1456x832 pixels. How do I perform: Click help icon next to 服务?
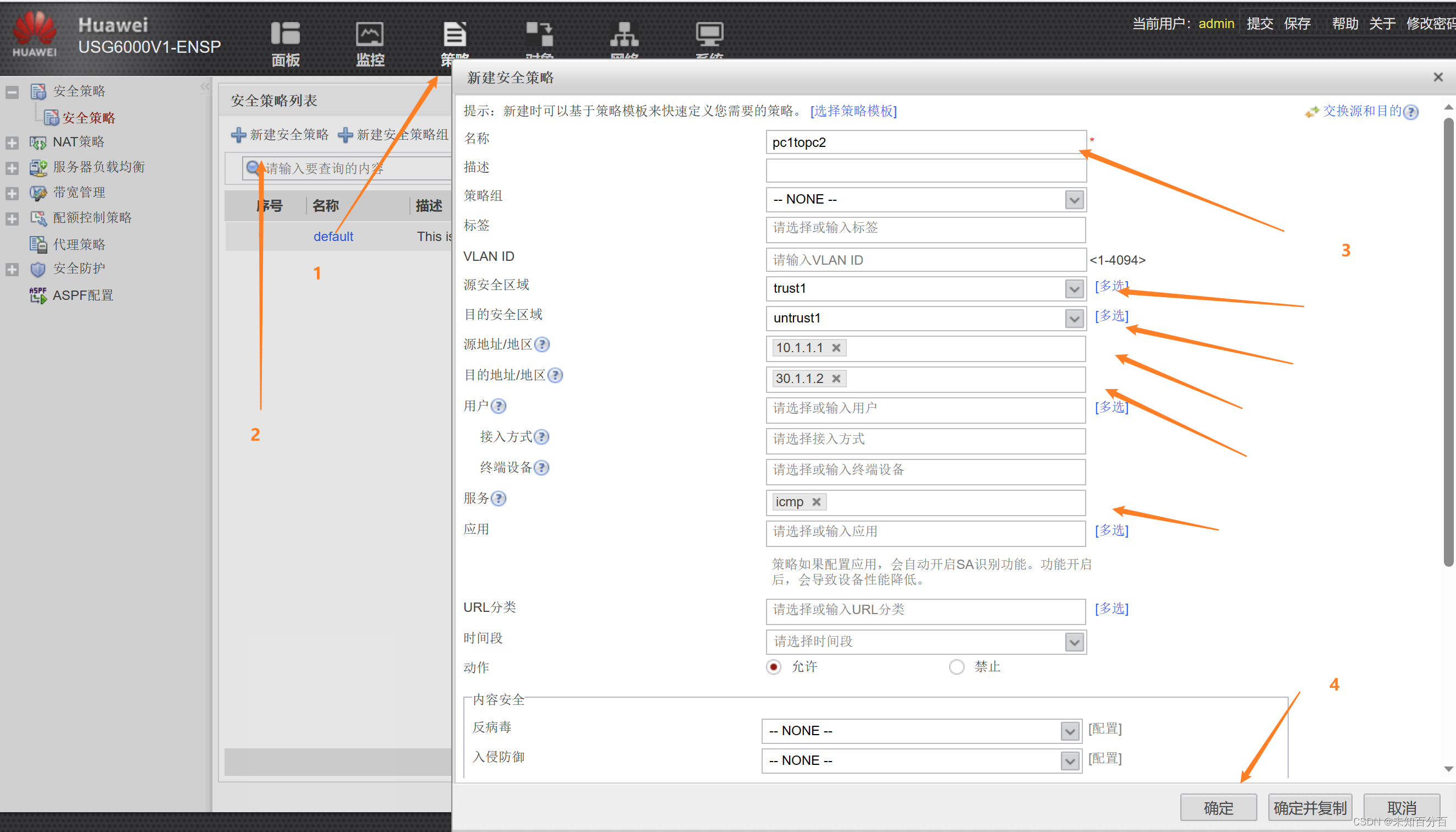(x=499, y=499)
